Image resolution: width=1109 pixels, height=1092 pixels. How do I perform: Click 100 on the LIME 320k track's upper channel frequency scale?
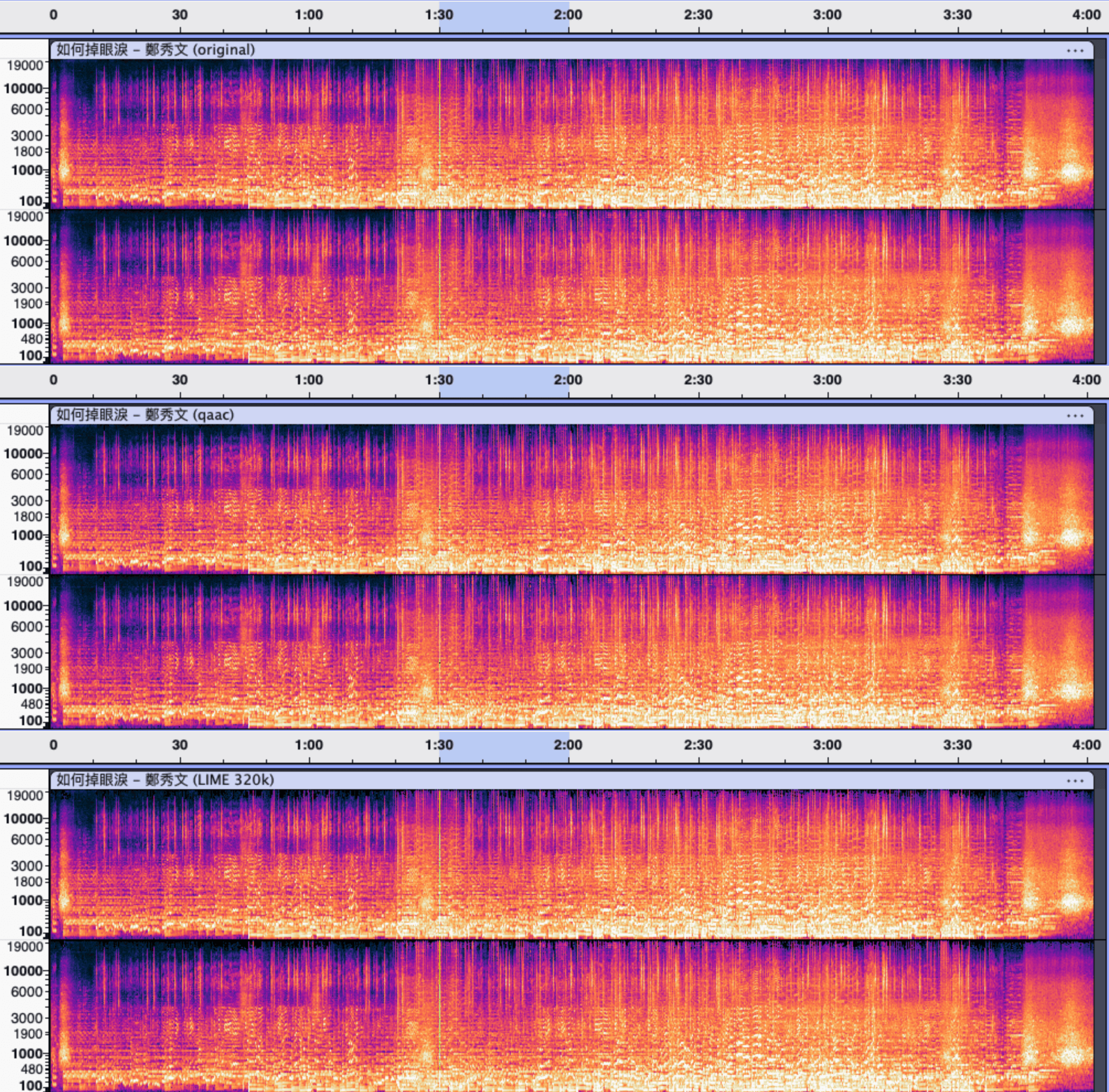31,931
